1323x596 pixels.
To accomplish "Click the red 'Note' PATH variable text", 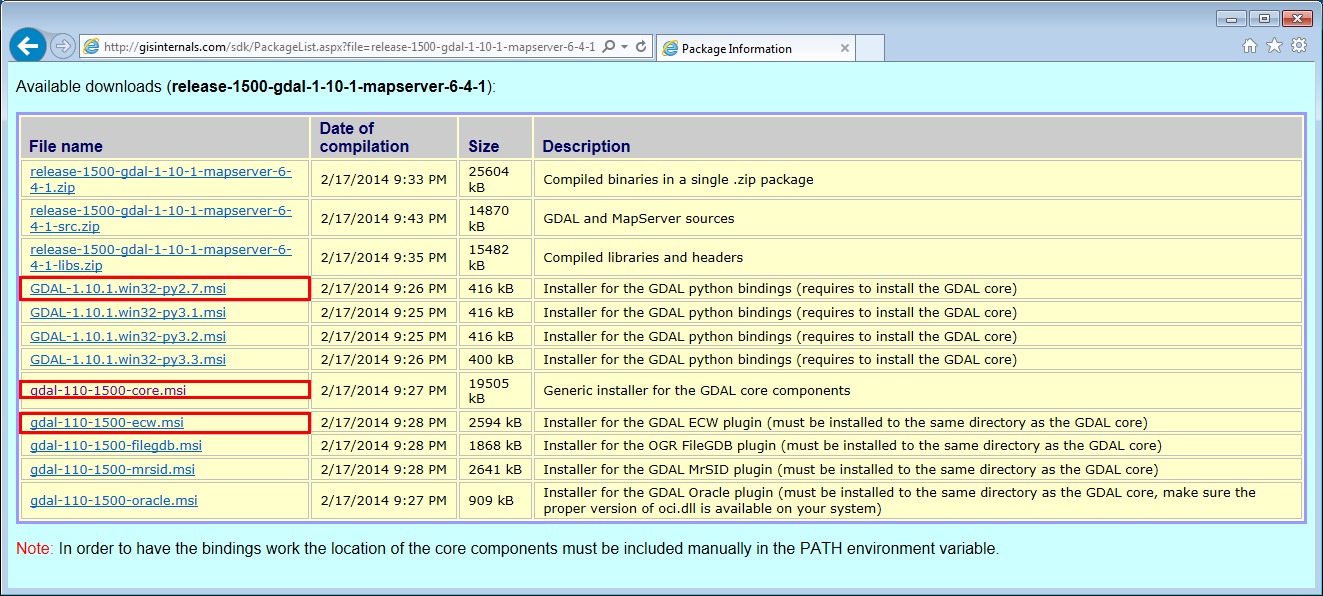I will (x=508, y=548).
